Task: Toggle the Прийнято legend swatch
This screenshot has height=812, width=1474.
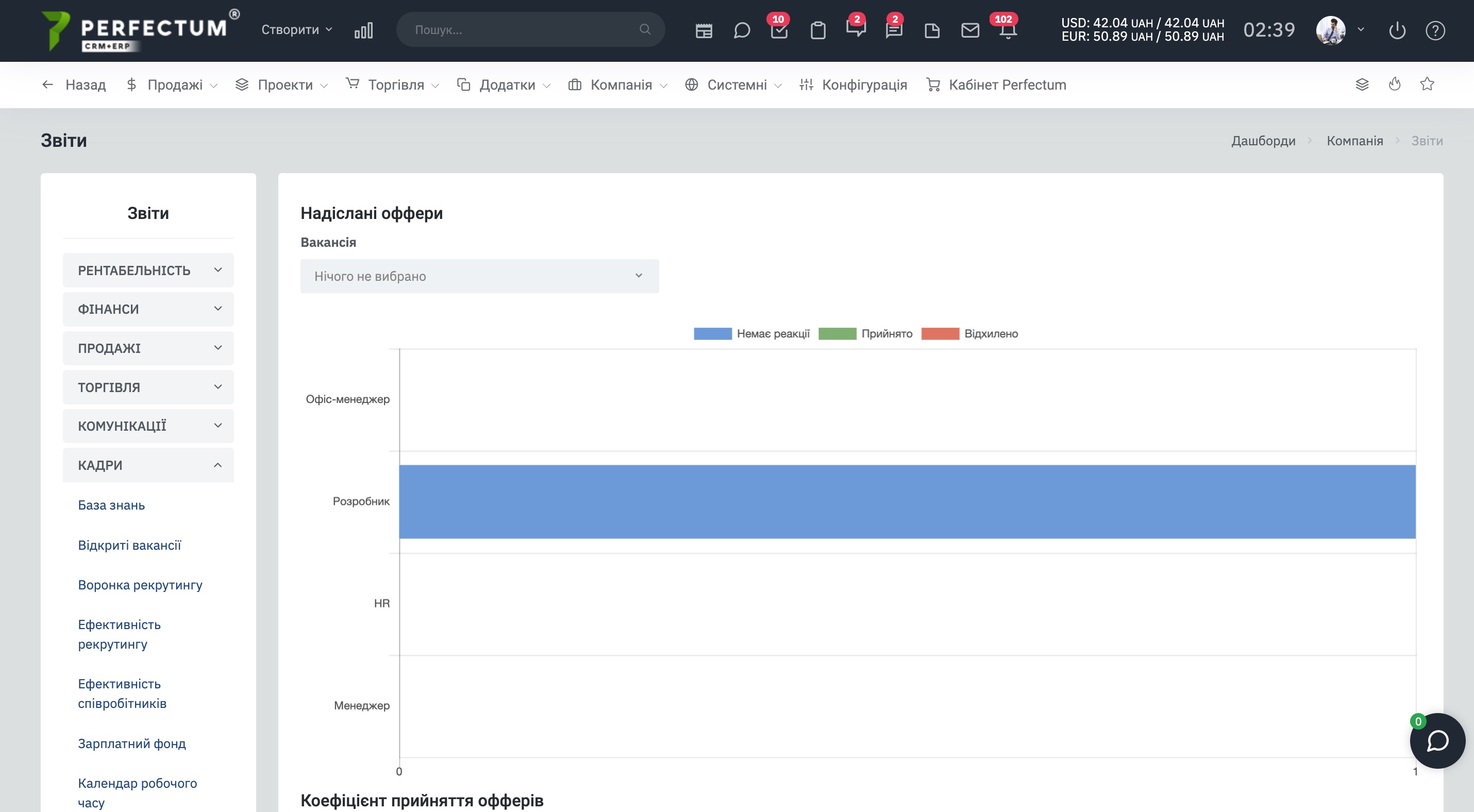Action: click(837, 334)
